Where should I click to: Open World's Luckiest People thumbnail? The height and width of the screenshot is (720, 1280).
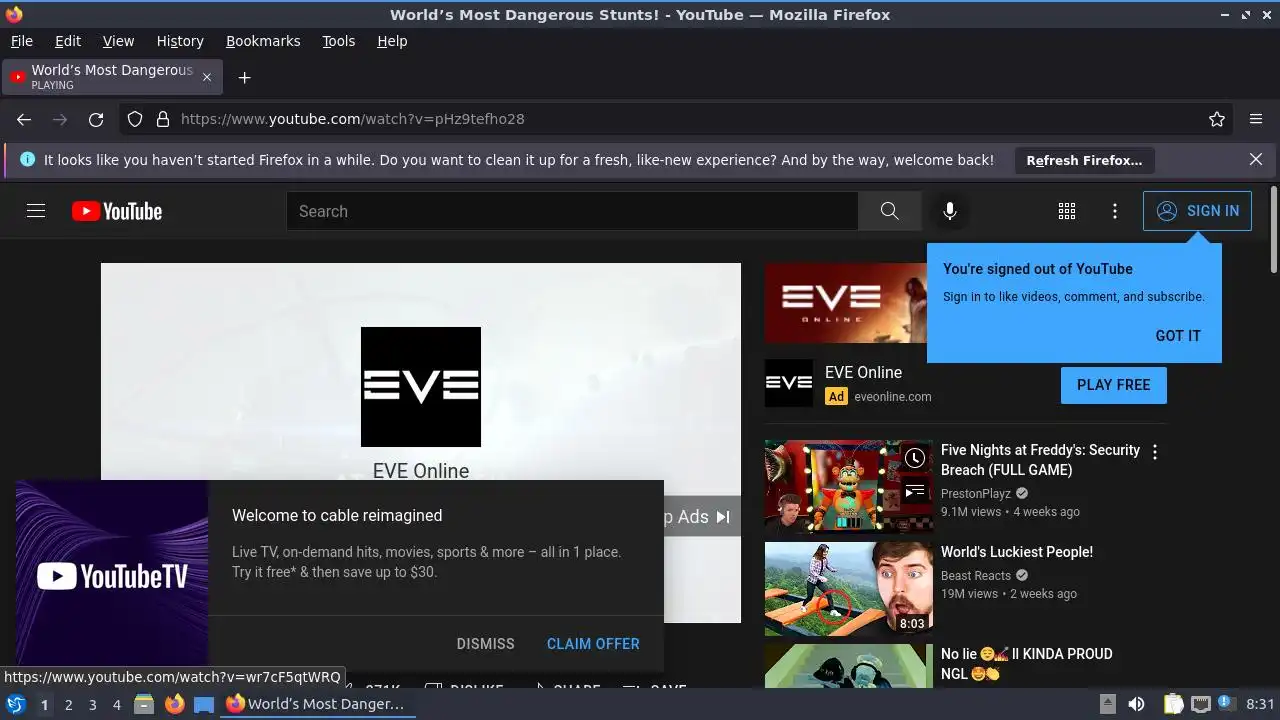848,589
